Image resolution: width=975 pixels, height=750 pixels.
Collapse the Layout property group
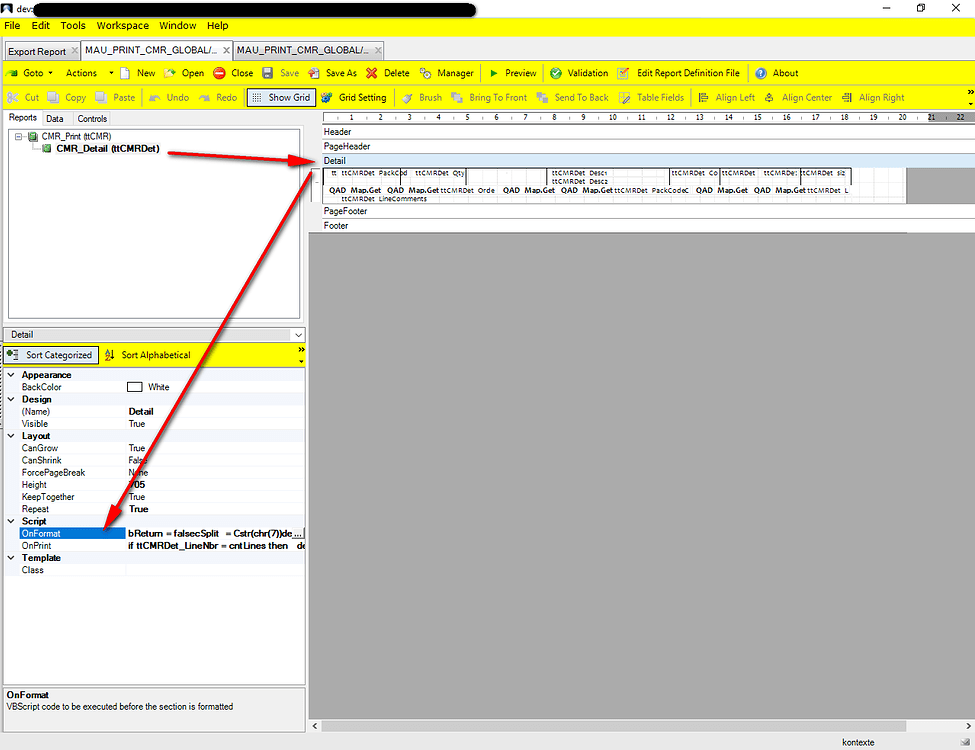coord(11,436)
